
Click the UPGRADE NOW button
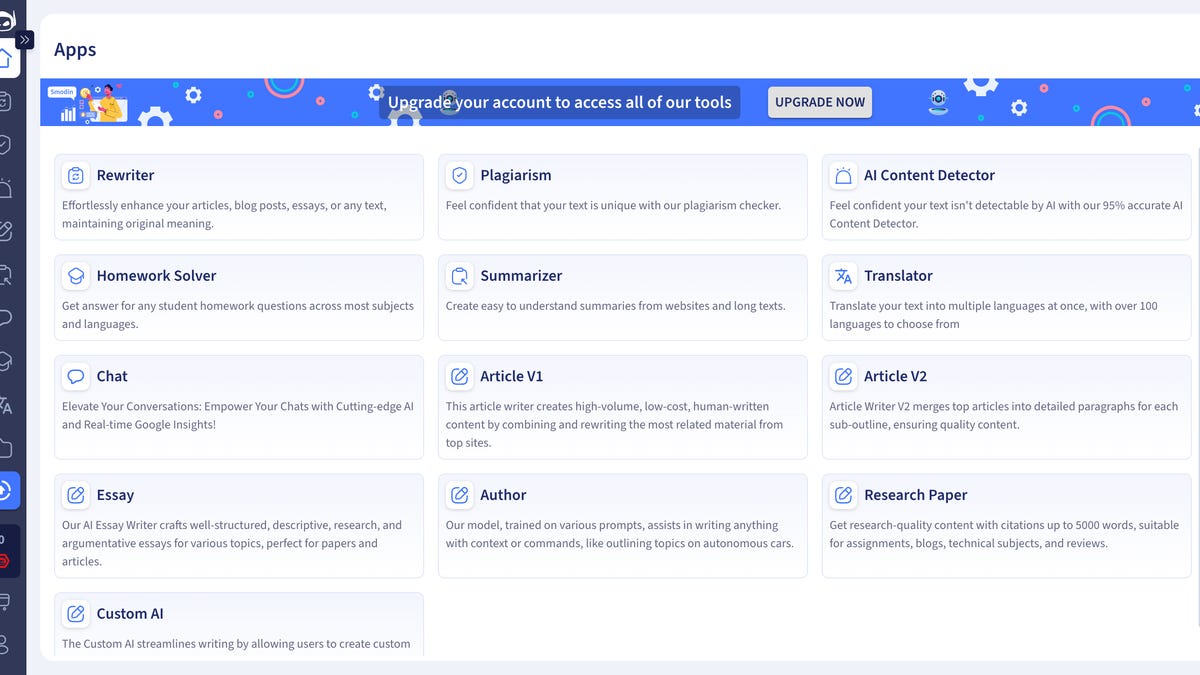point(819,101)
